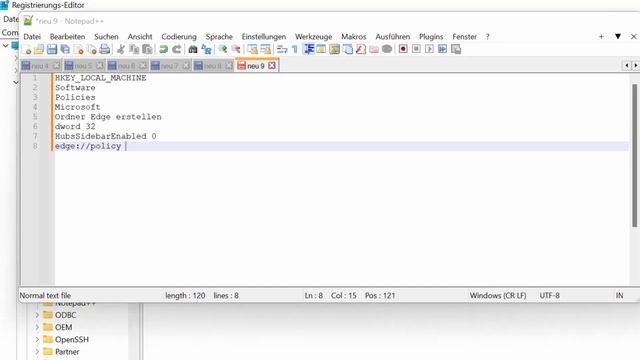
Task: Toggle synchronized vertical scrolling
Action: pos(252,50)
